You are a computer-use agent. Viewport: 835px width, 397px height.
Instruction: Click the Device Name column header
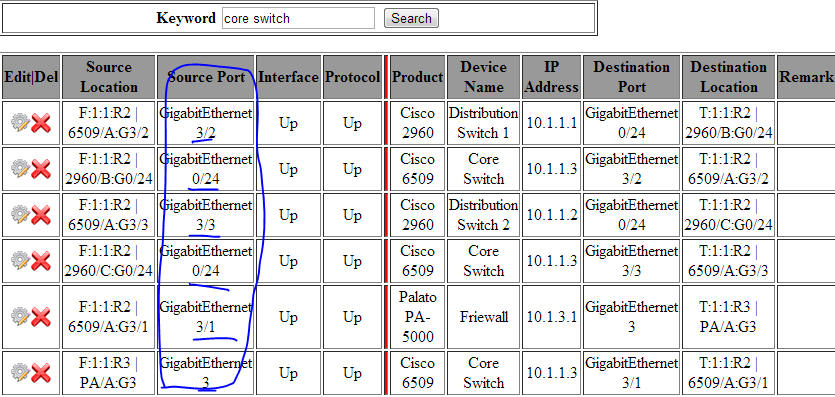pyautogui.click(x=484, y=77)
